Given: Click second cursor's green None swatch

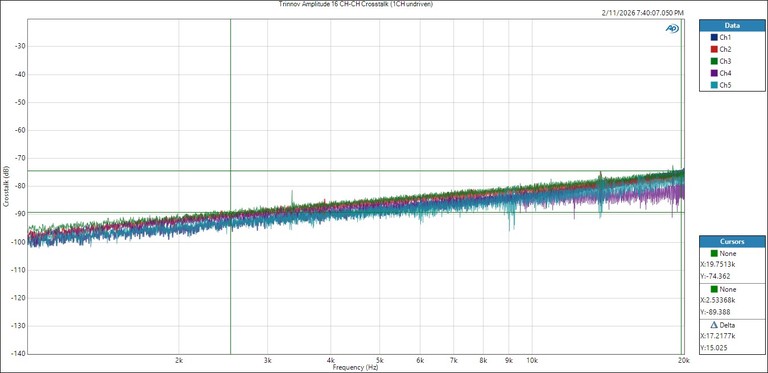Looking at the screenshot, I should click(x=714, y=289).
